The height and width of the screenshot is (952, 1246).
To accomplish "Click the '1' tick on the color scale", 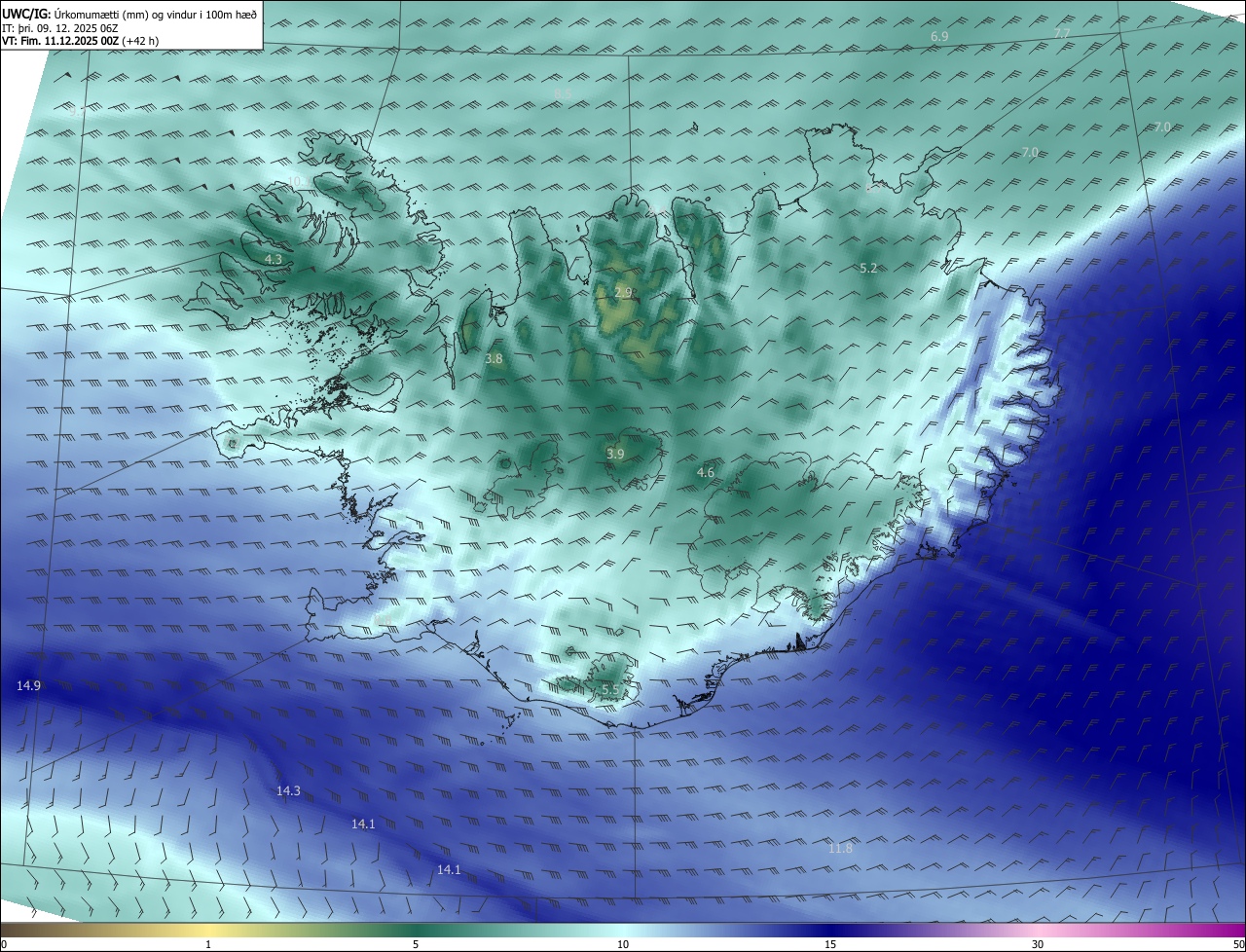I will pos(208,944).
